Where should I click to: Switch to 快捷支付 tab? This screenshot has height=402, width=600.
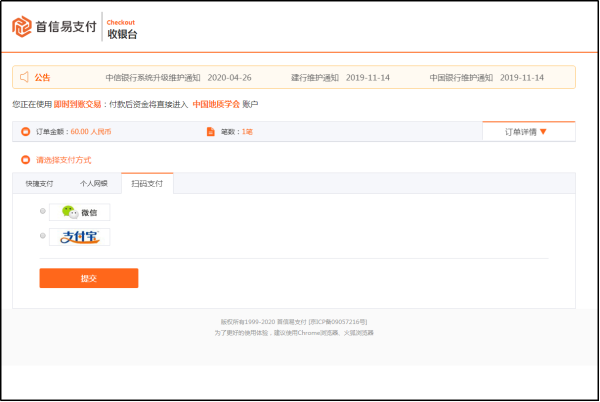[39, 184]
